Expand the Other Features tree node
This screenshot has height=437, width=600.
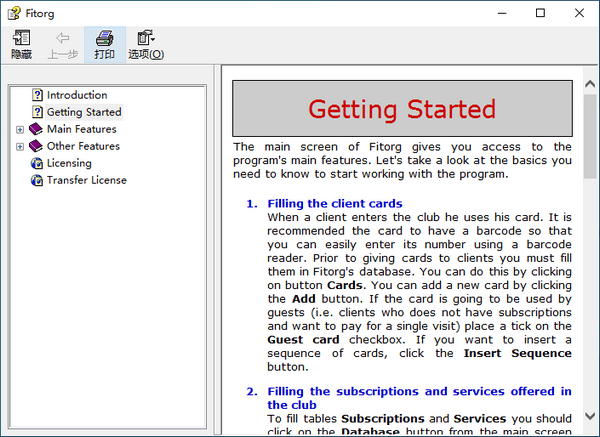(20, 146)
